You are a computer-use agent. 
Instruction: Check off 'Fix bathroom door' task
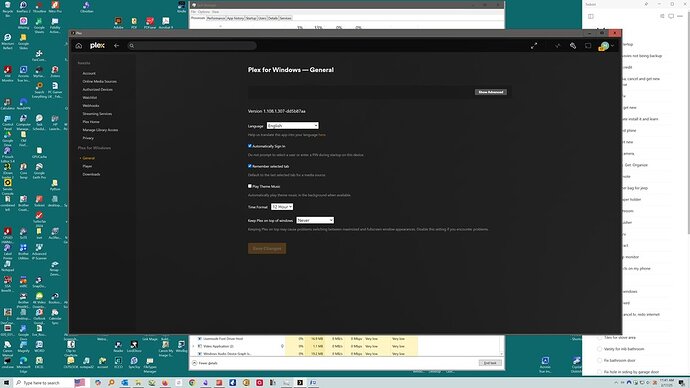pyautogui.click(x=599, y=360)
